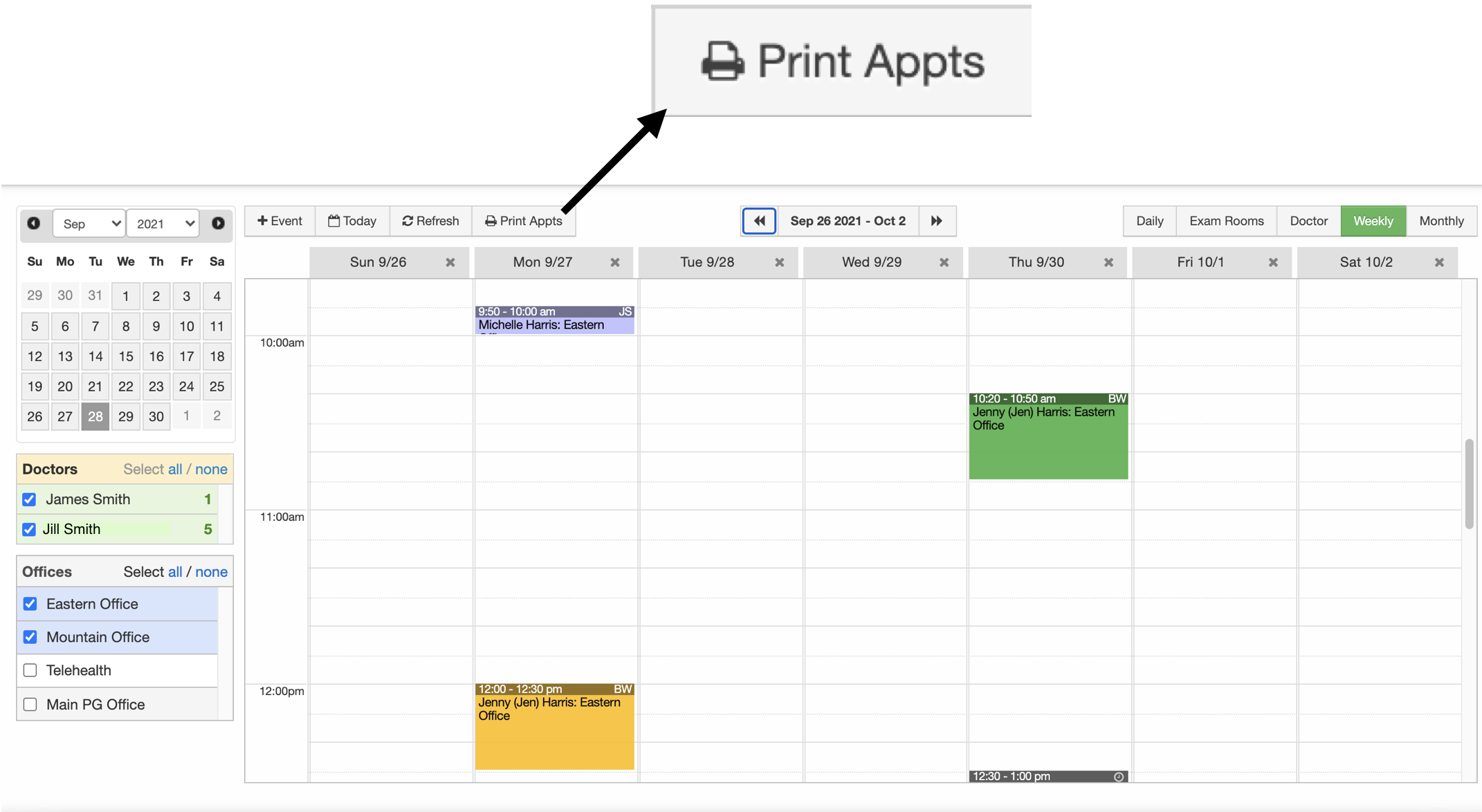Click the forward navigation arrow icon
Image resolution: width=1482 pixels, height=812 pixels.
click(936, 220)
